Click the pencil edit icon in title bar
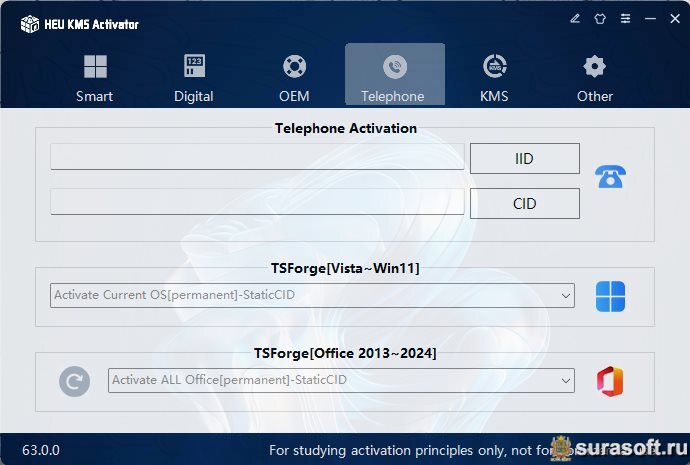 (x=575, y=18)
